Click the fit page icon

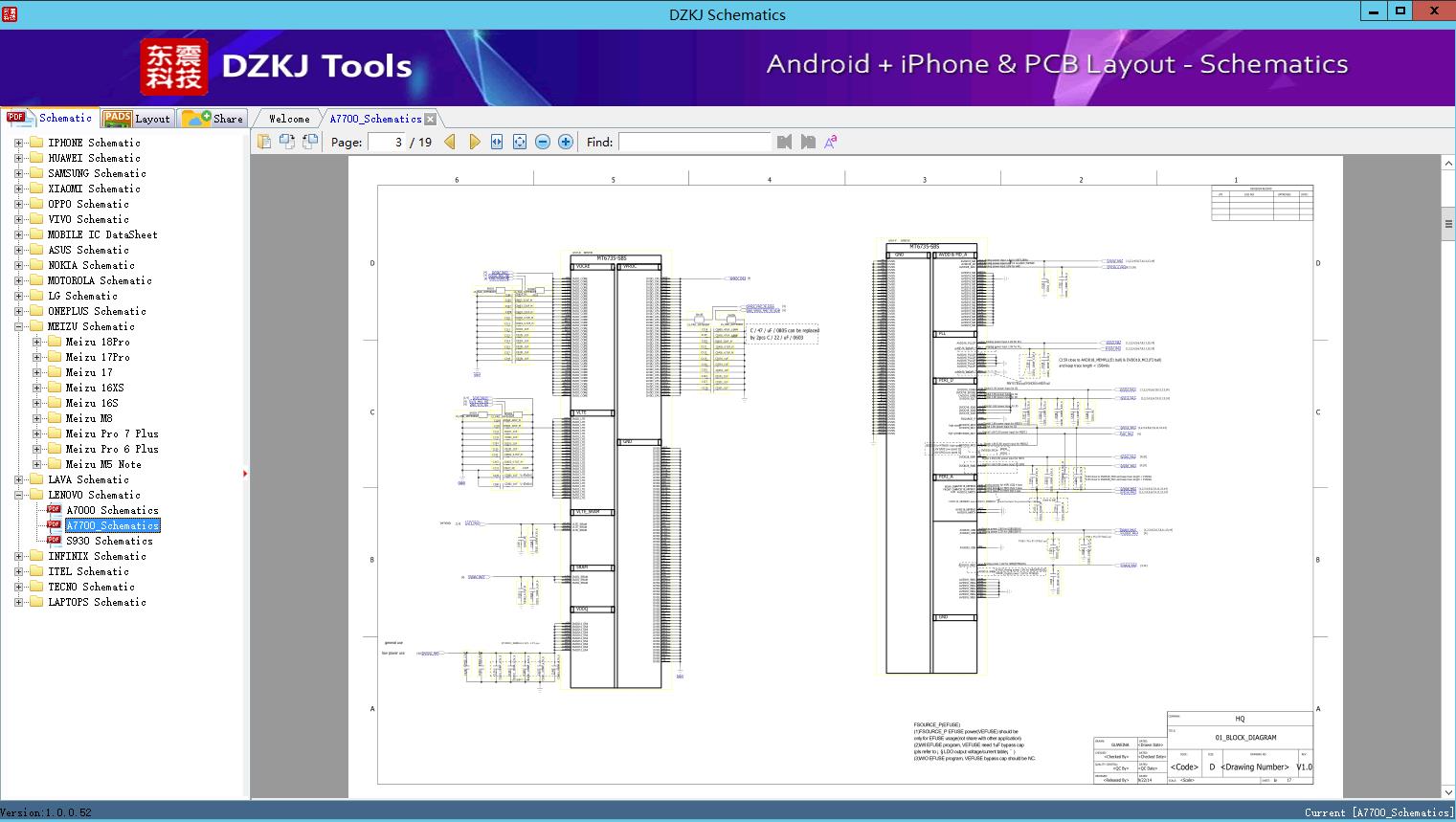click(x=520, y=142)
